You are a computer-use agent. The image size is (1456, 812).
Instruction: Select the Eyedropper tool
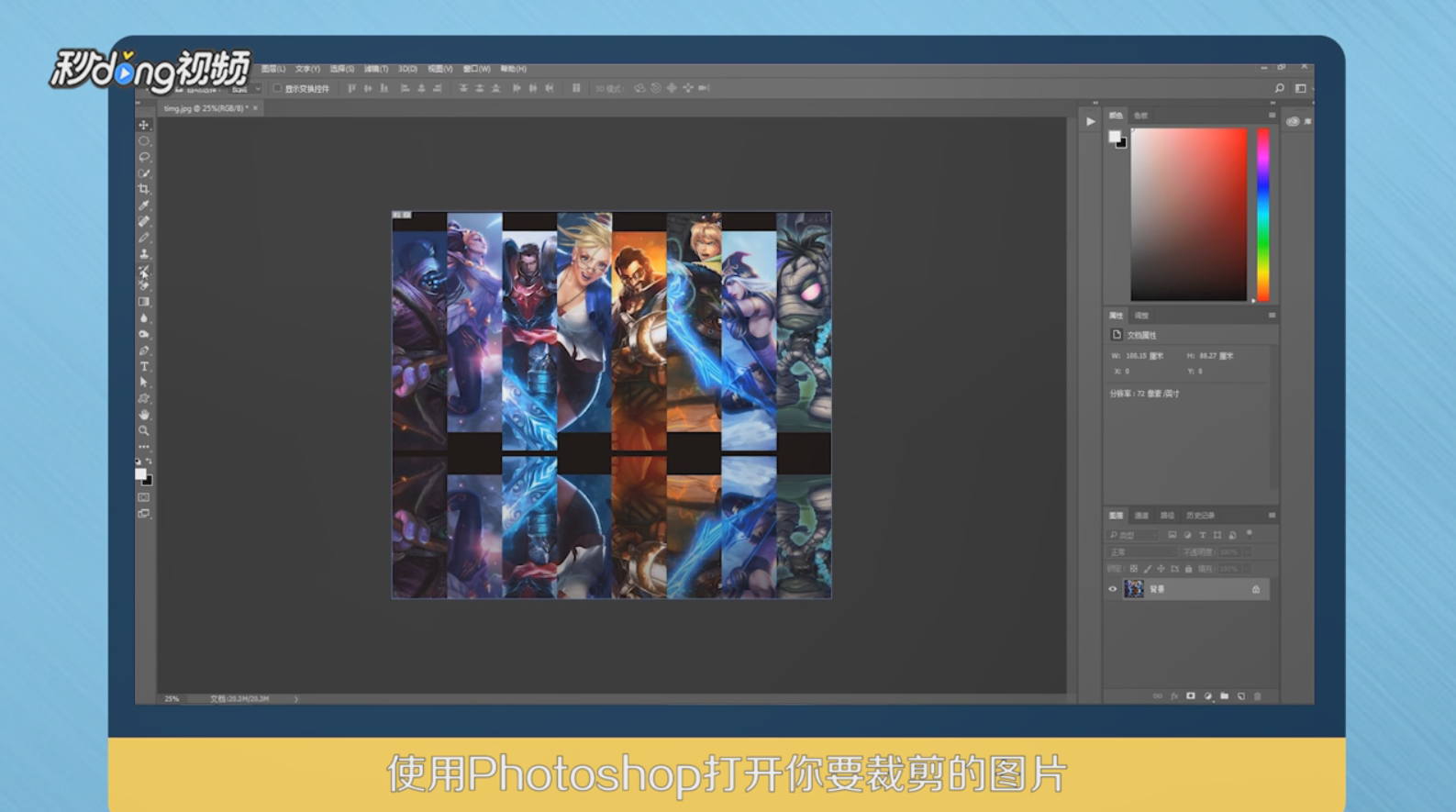coord(144,206)
